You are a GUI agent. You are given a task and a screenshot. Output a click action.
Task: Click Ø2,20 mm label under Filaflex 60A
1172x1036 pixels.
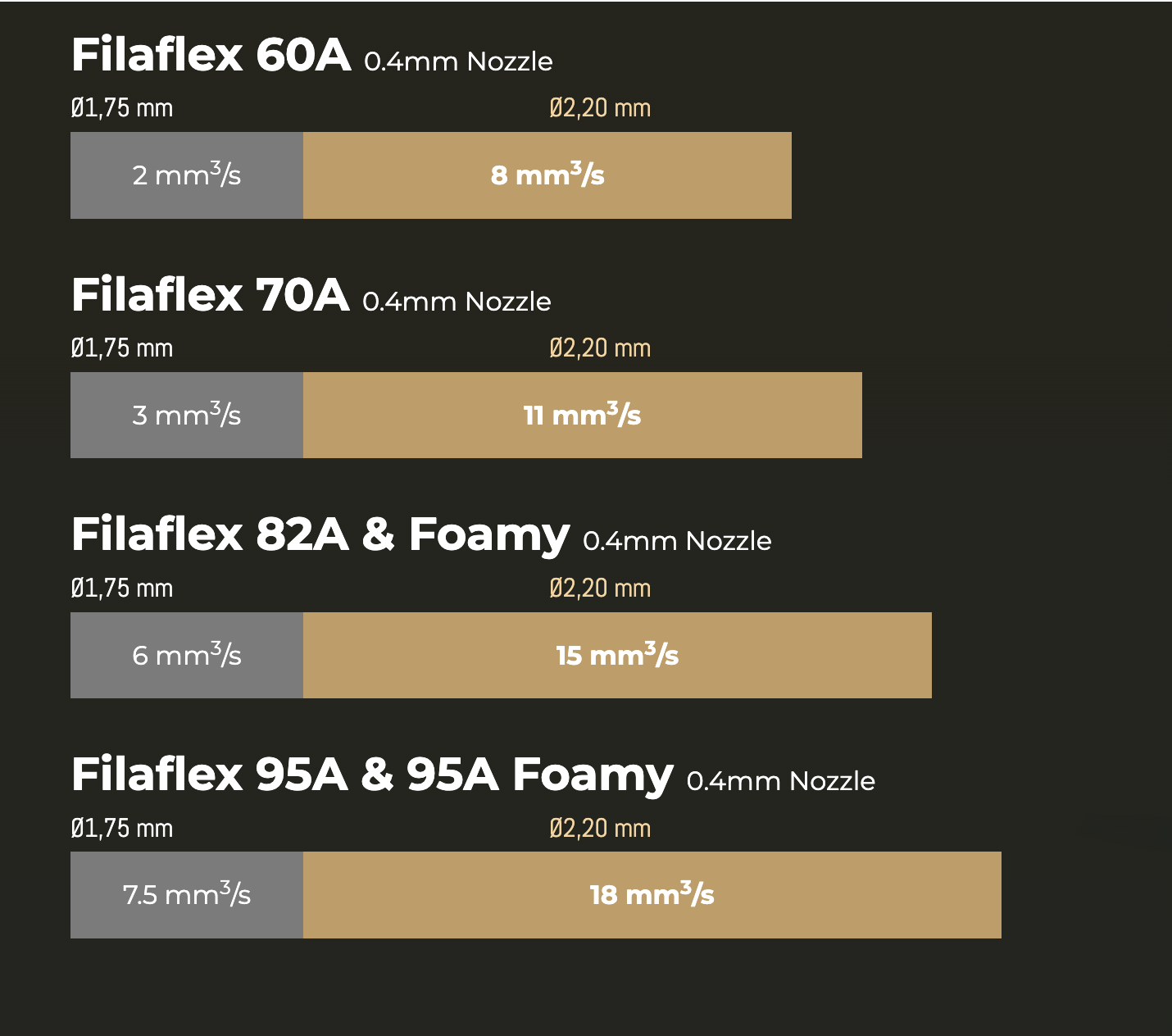tap(600, 108)
